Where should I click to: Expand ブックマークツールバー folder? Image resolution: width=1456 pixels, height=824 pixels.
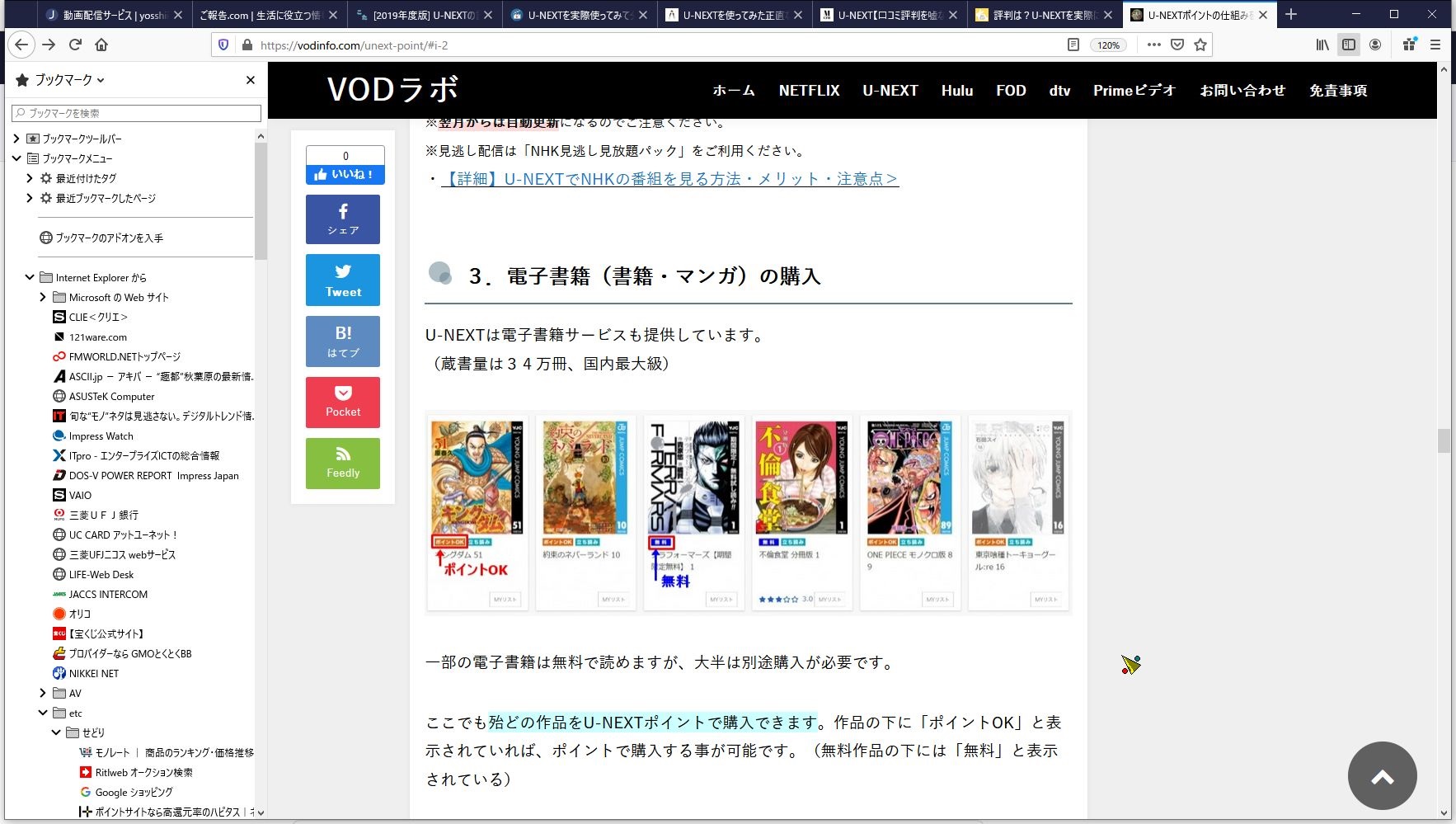[x=16, y=139]
